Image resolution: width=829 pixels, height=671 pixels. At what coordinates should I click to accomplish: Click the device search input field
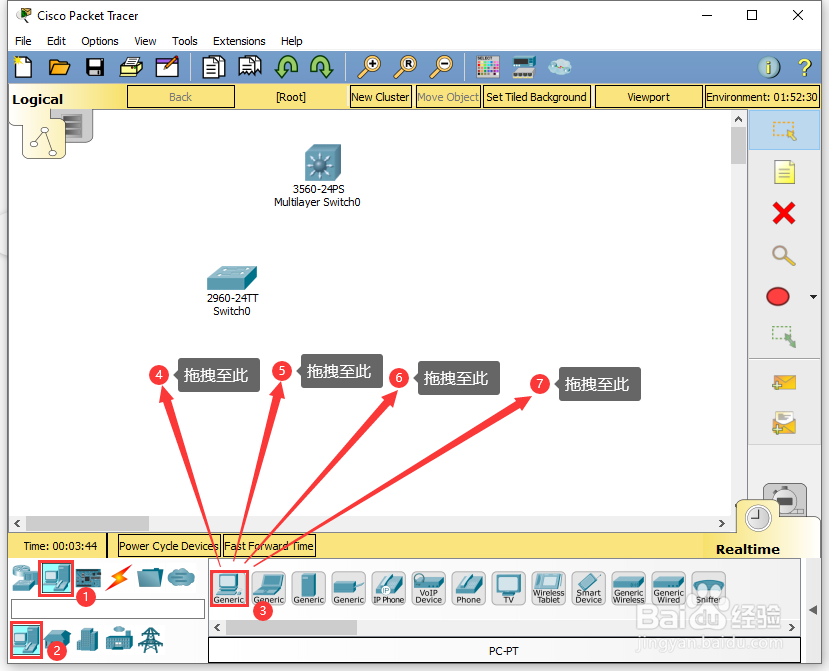(108, 609)
